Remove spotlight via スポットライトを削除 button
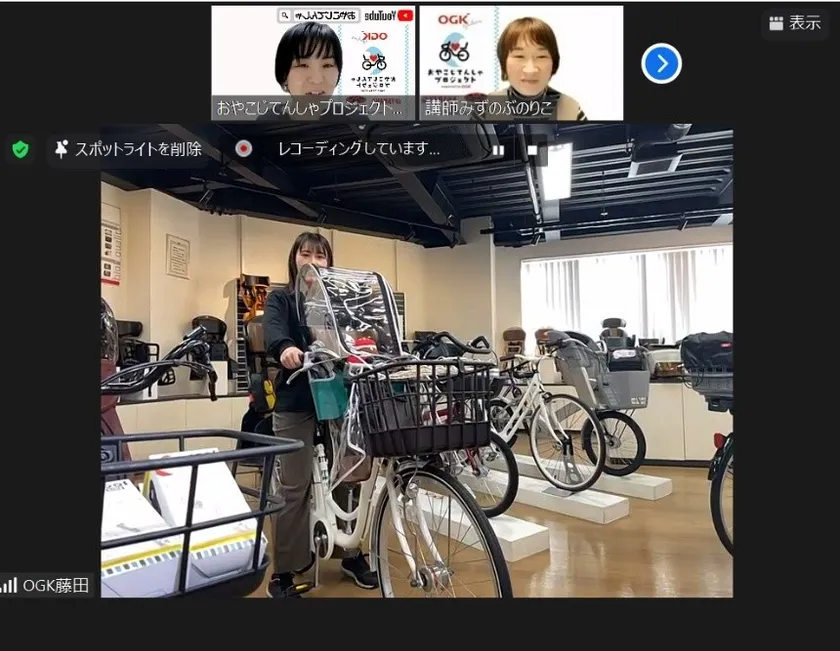840x651 pixels. (129, 149)
